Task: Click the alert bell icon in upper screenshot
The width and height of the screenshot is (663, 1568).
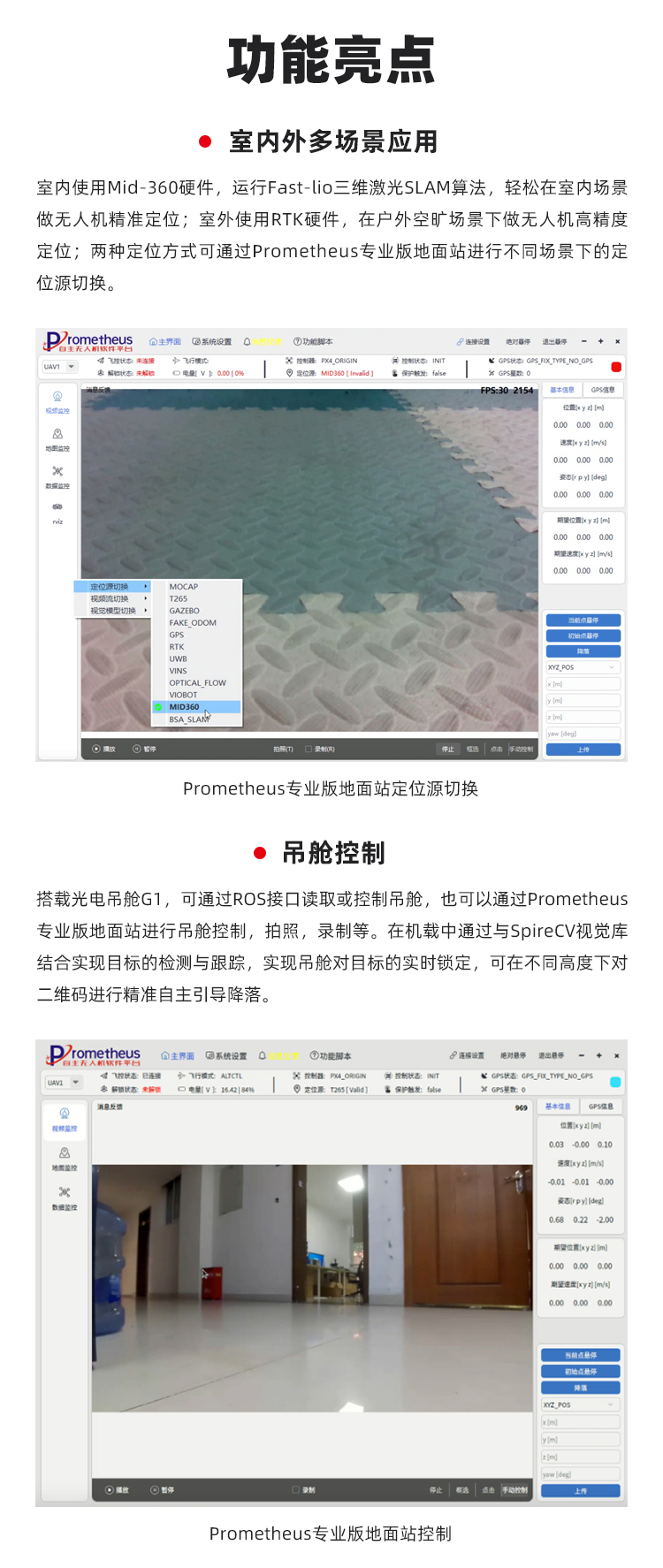Action: (248, 341)
